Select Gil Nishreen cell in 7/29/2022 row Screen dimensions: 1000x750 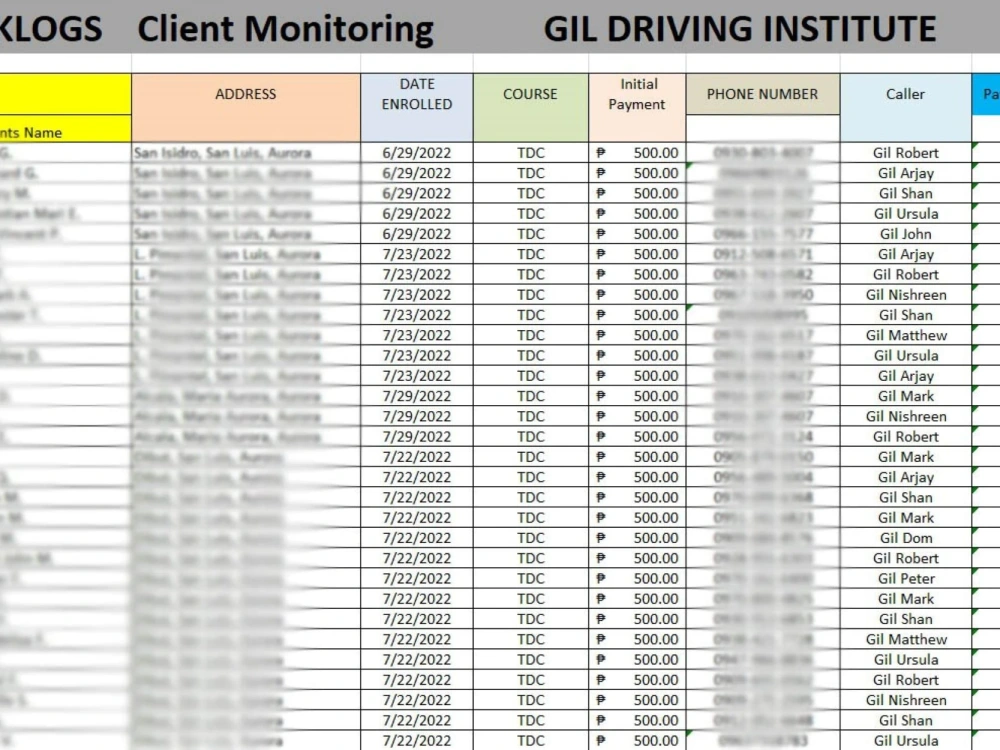pyautogui.click(x=906, y=416)
